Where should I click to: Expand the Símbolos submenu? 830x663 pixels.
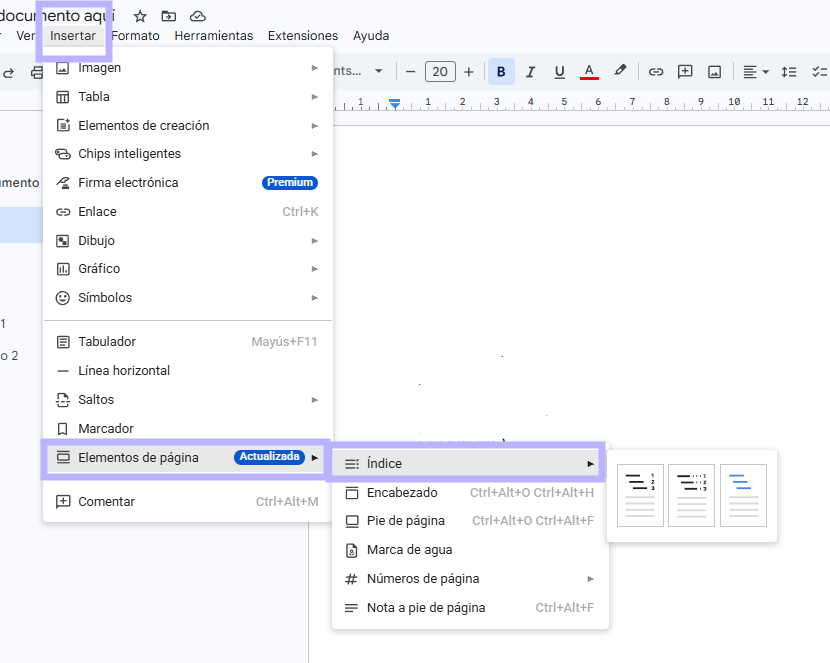187,298
